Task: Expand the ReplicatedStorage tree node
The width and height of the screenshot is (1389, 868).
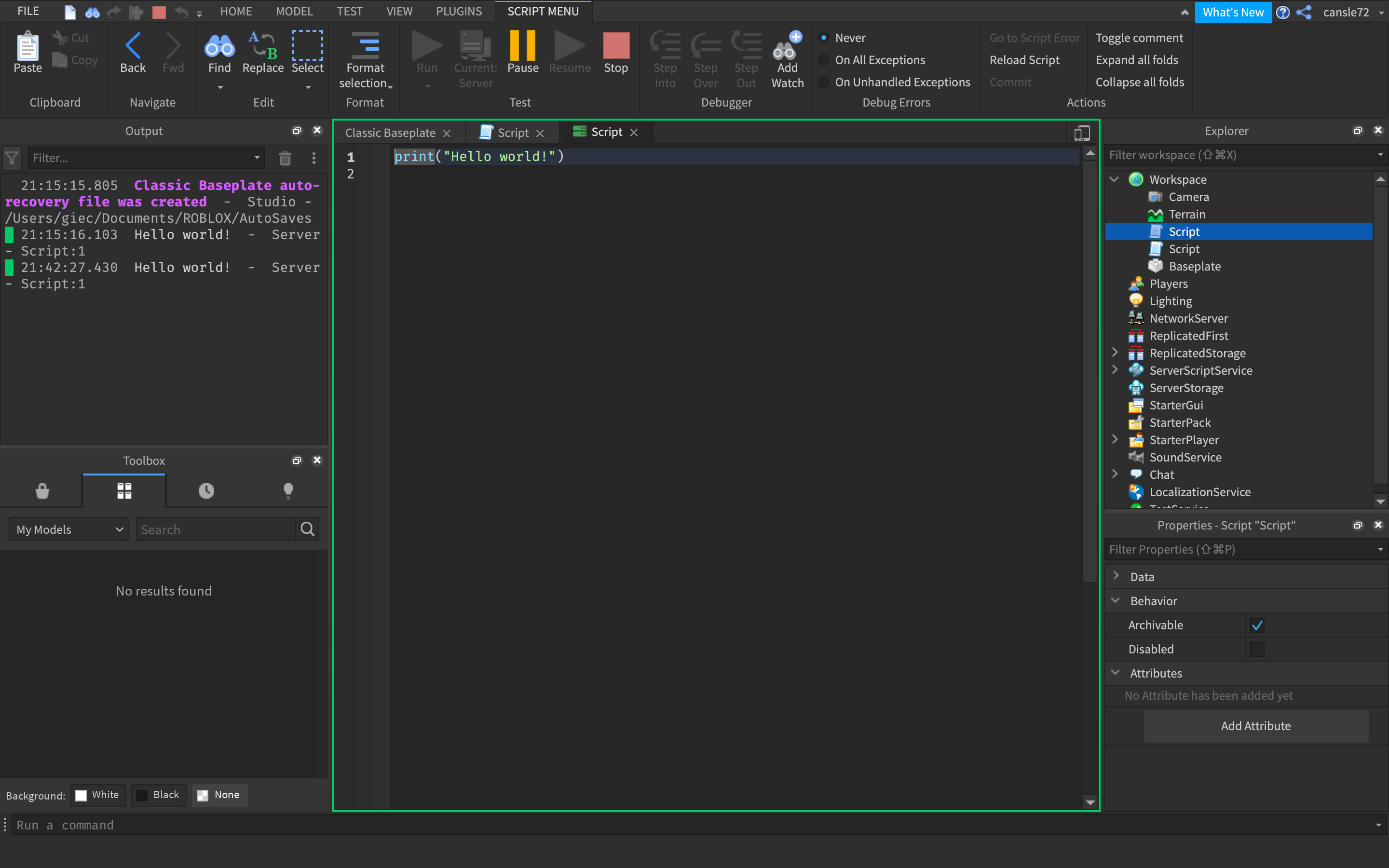Action: click(x=1115, y=353)
